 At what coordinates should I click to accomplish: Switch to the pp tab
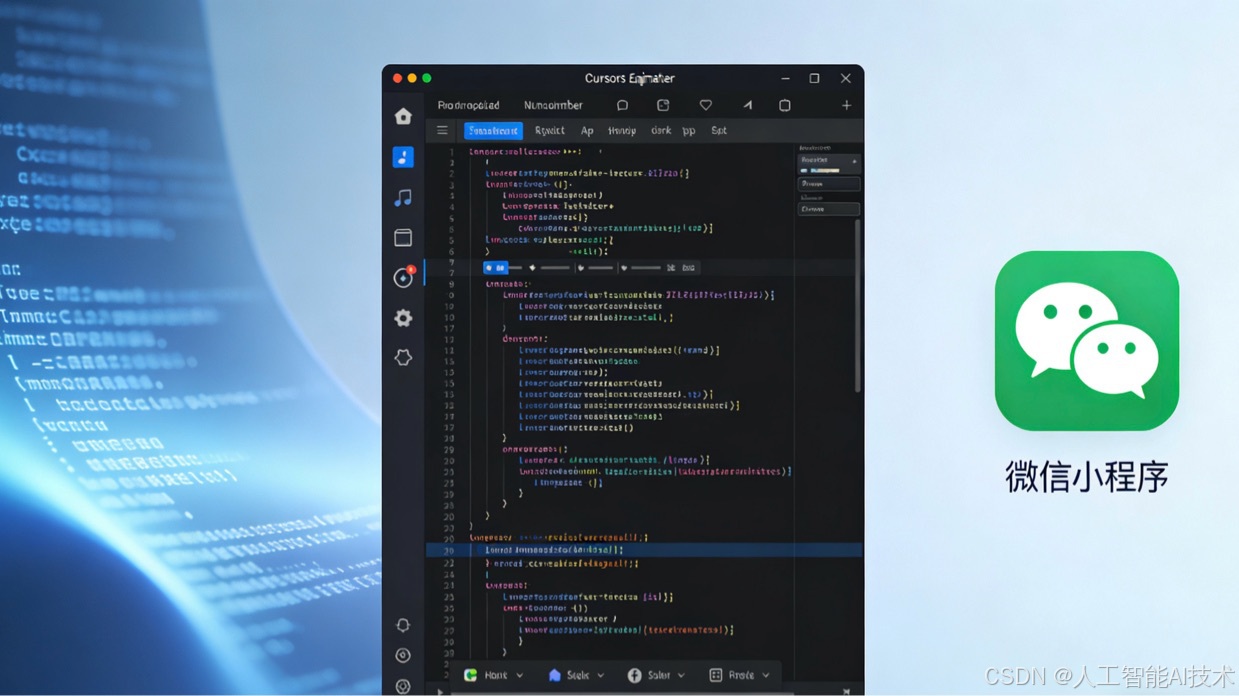point(689,130)
